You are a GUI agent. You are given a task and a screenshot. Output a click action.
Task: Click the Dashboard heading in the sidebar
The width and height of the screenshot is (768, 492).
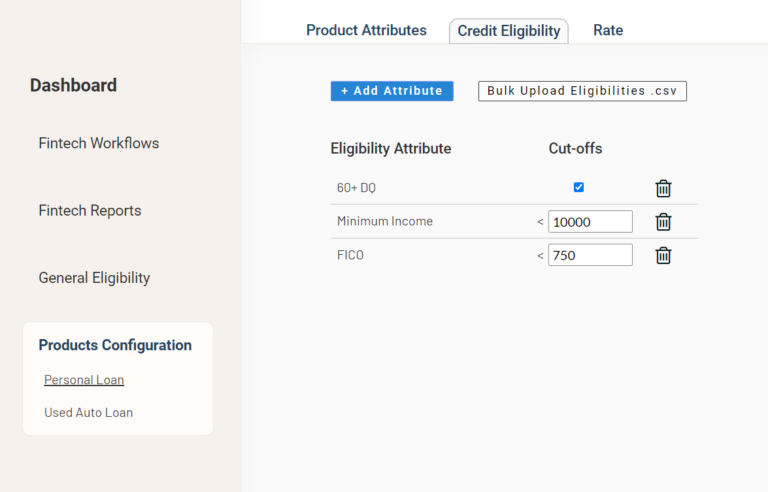[x=73, y=85]
